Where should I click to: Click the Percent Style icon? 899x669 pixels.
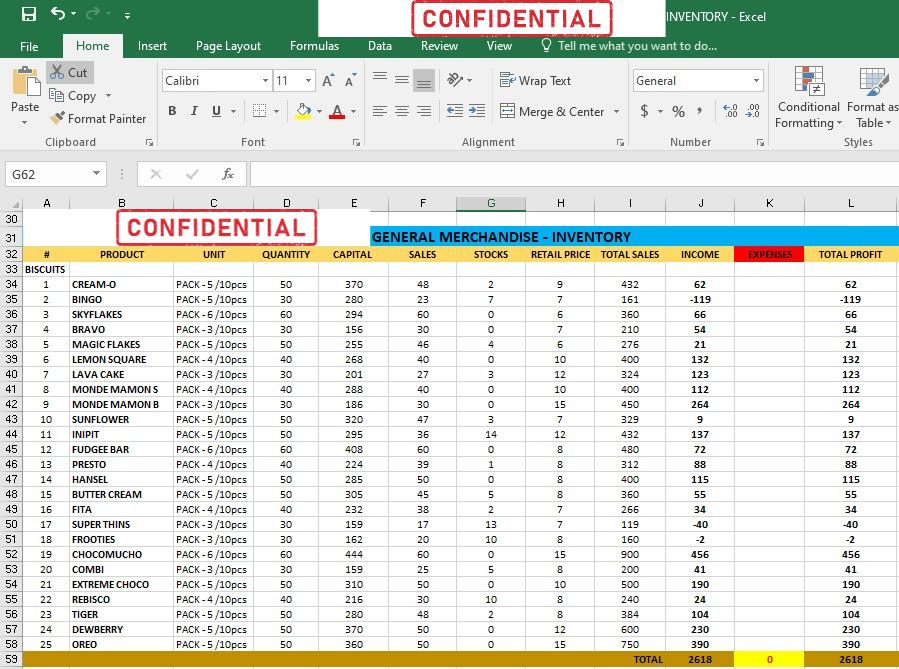click(x=678, y=111)
